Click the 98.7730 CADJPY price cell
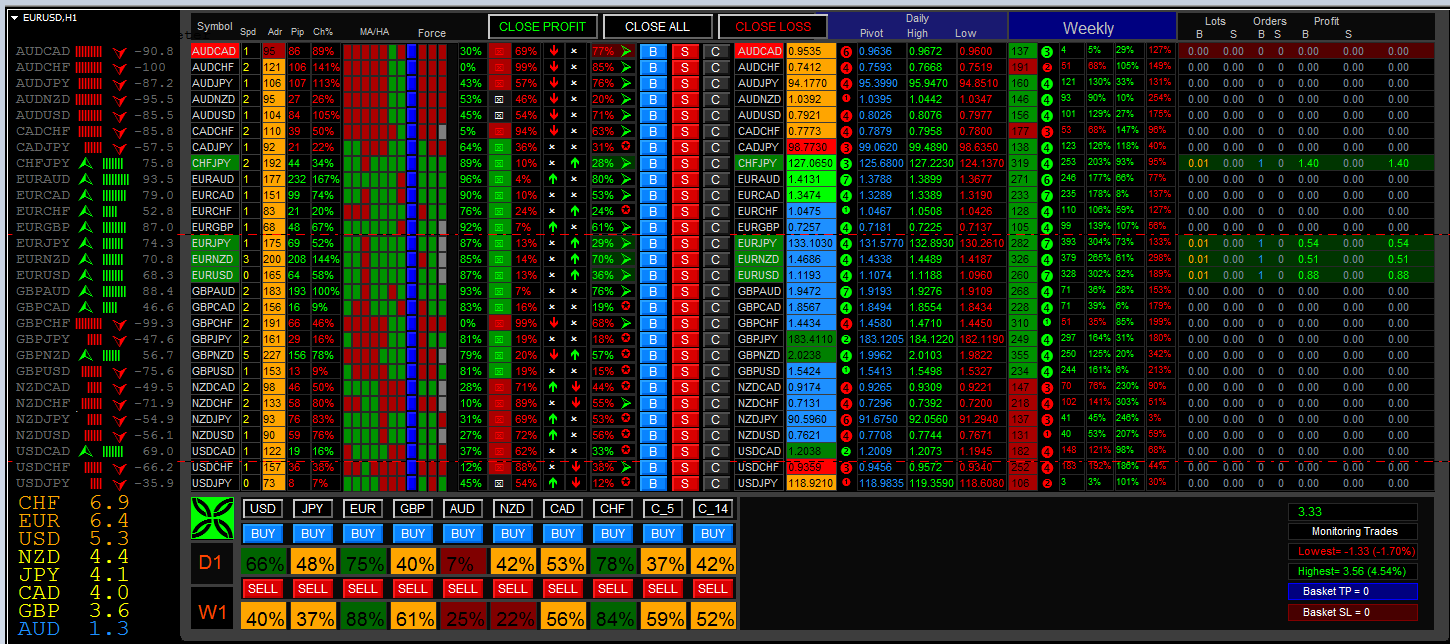1450x644 pixels. click(x=810, y=147)
